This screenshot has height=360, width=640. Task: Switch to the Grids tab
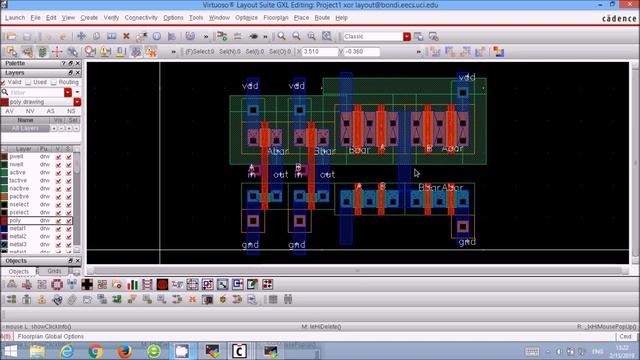[54, 271]
